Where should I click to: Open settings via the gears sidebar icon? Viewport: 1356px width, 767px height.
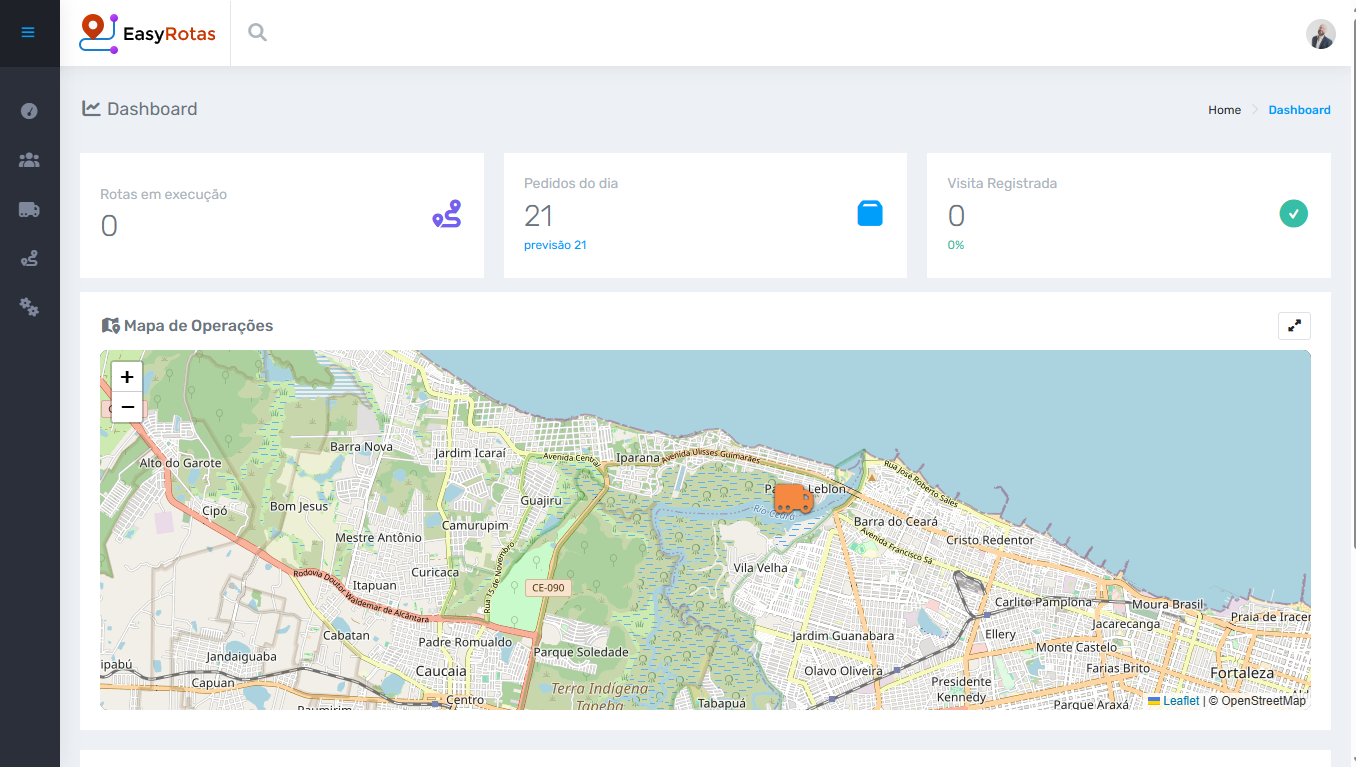[29, 307]
